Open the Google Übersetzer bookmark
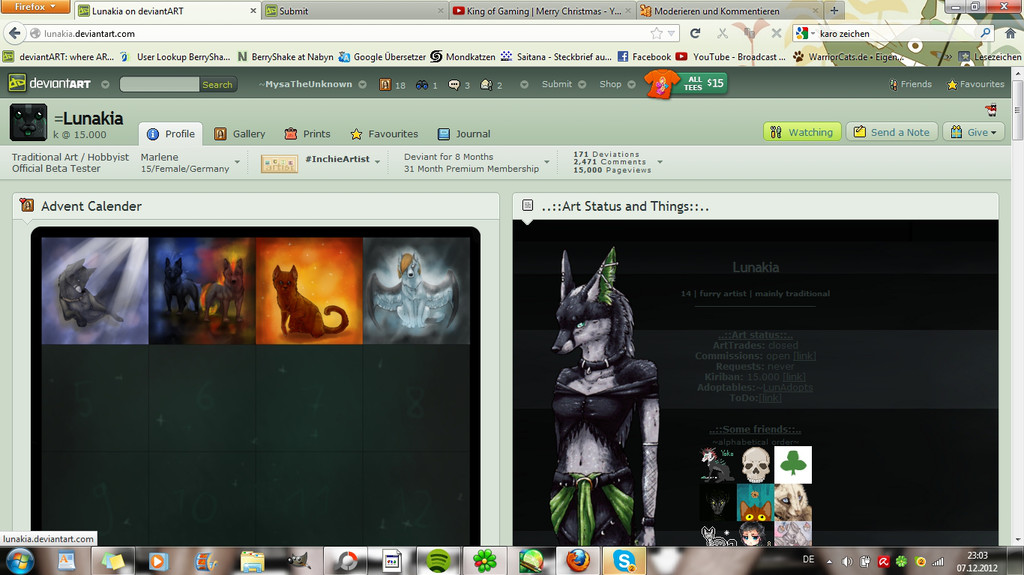1024x575 pixels. (x=382, y=57)
